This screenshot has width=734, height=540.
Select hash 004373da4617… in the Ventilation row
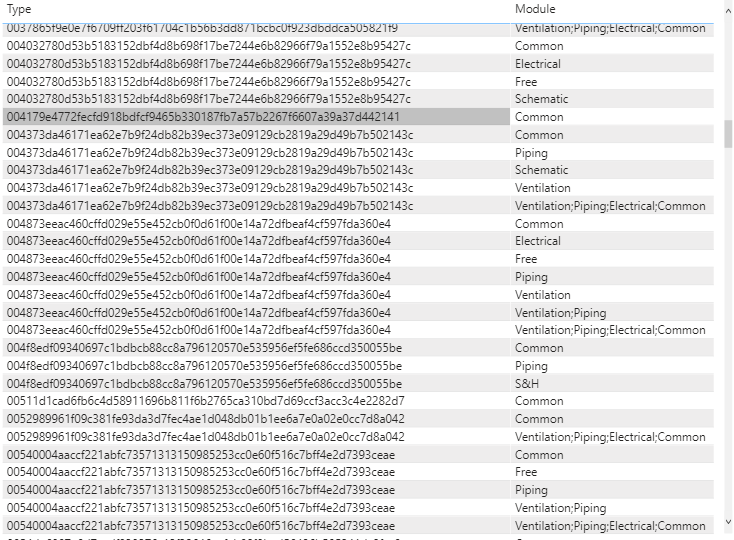[x=210, y=188]
